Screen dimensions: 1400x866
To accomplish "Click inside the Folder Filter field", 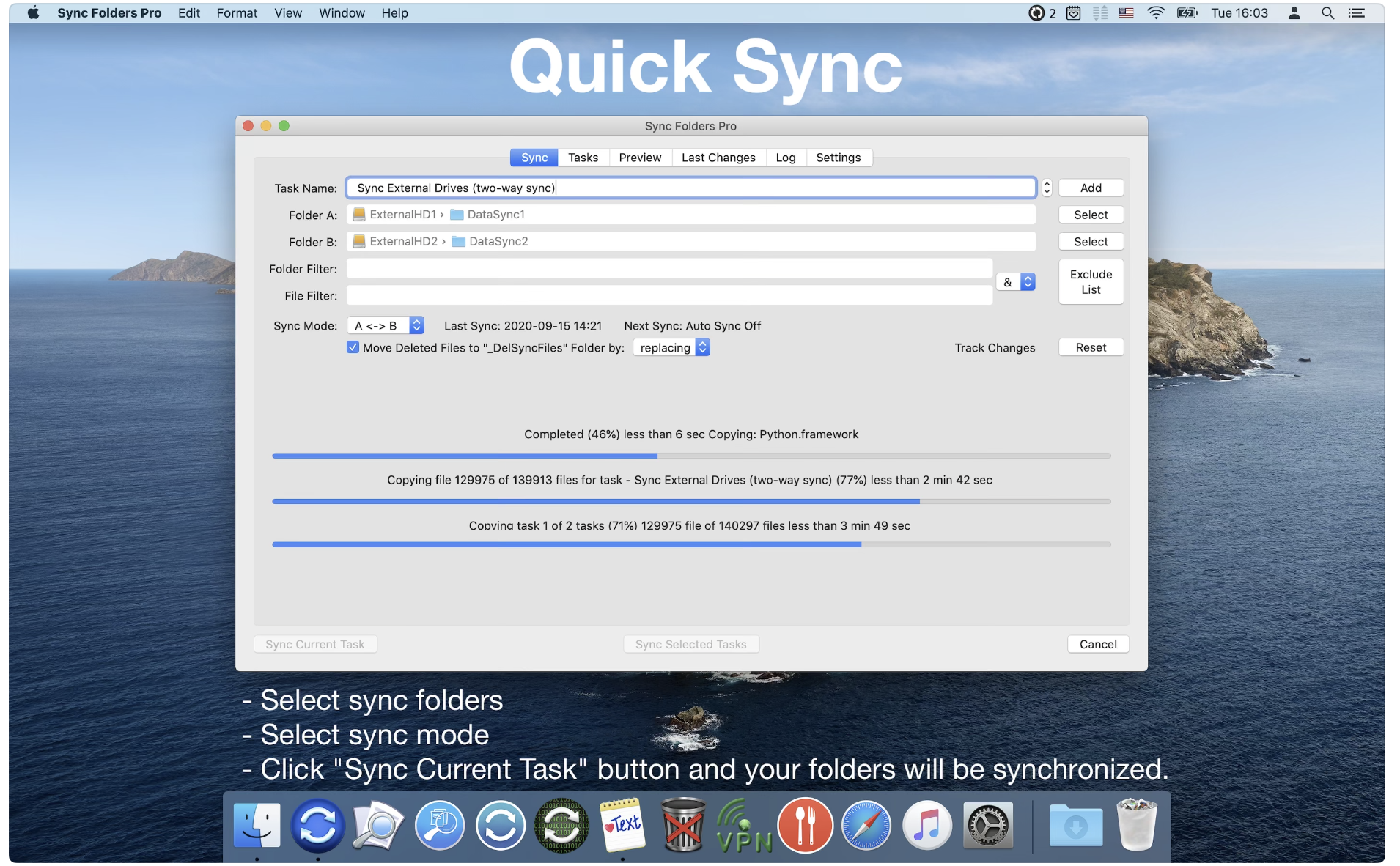I will [668, 269].
